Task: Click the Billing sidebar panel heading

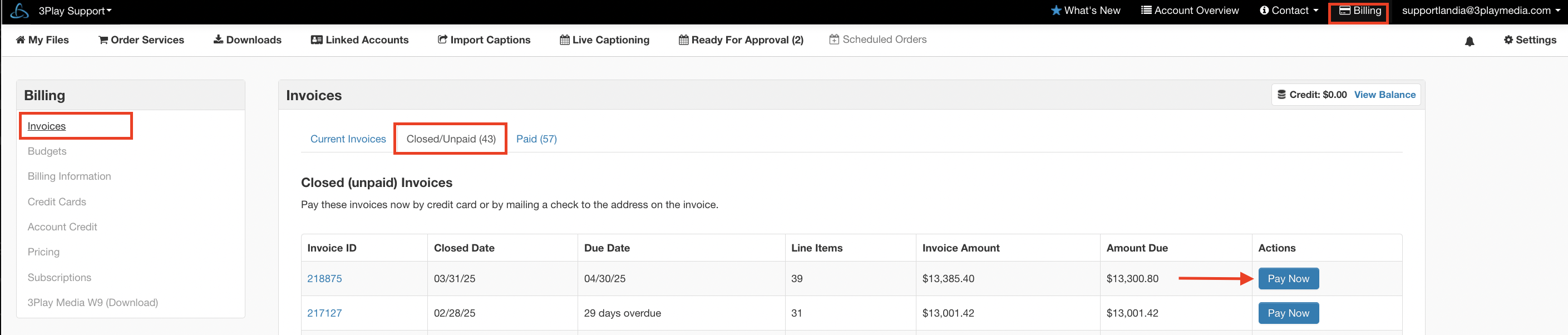Action: 45,95
